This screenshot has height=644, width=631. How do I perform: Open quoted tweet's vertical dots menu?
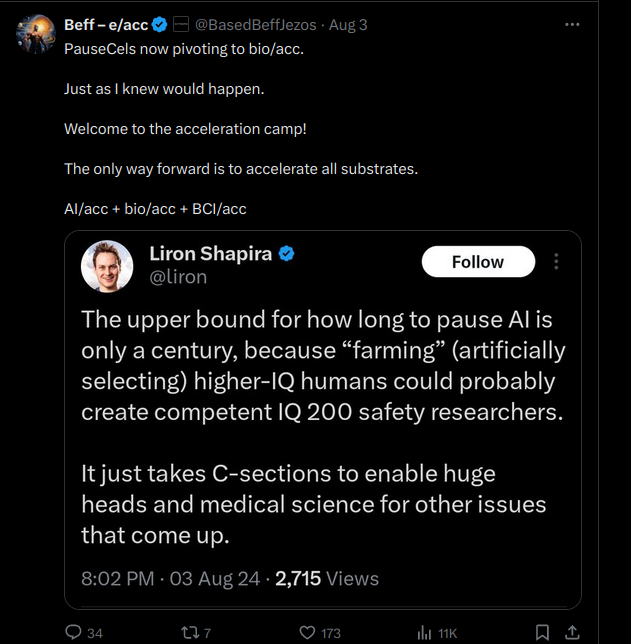[556, 262]
